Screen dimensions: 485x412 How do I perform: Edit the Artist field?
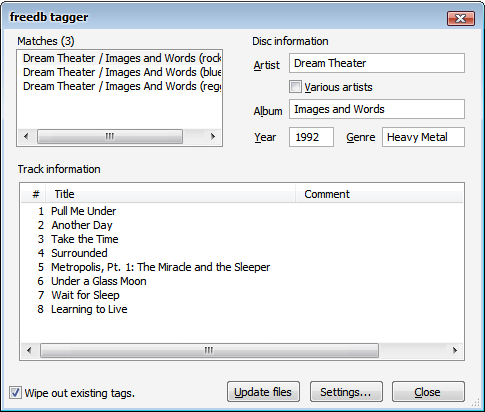pos(377,63)
